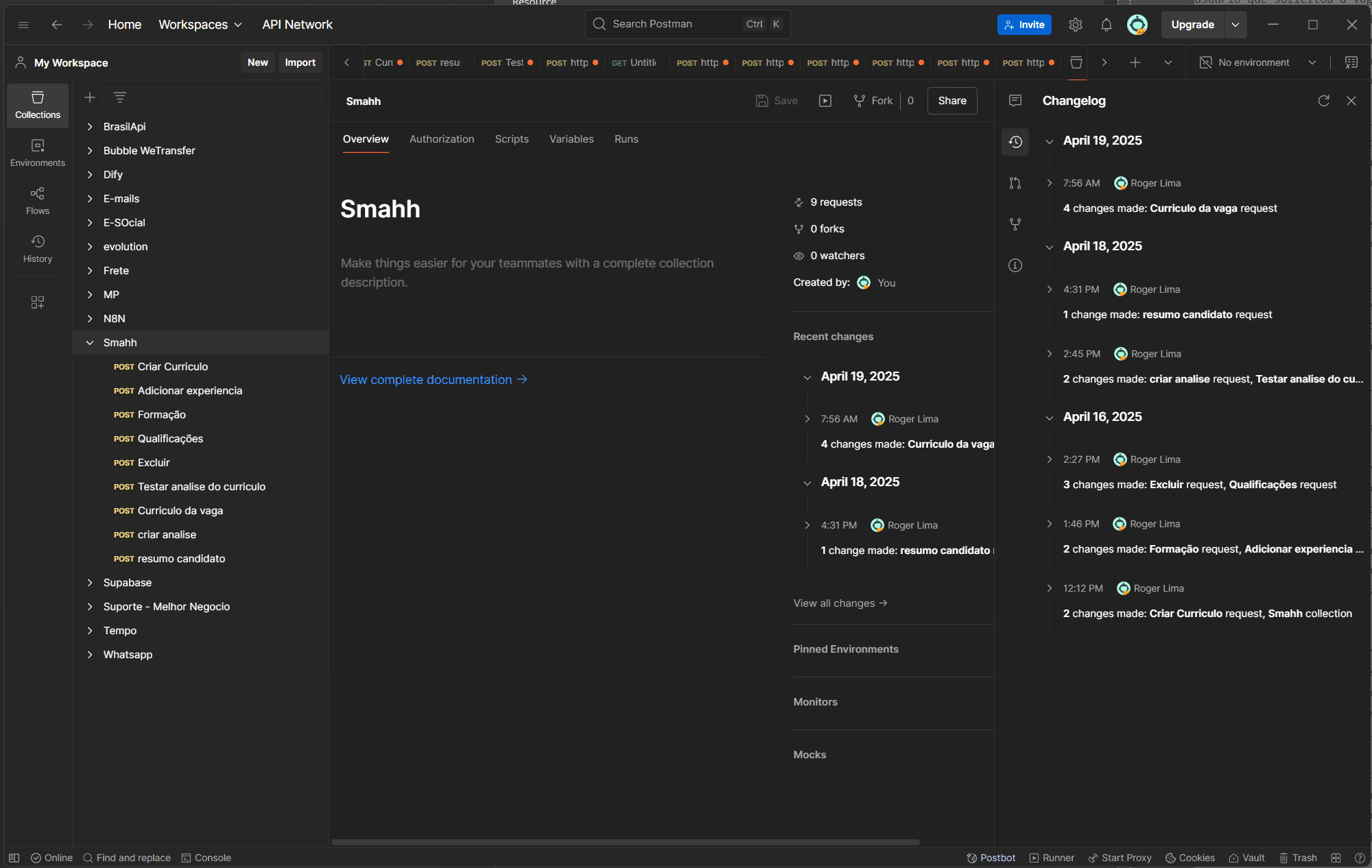The height and width of the screenshot is (868, 1372).
Task: Open settings gear in the header
Action: [x=1075, y=25]
